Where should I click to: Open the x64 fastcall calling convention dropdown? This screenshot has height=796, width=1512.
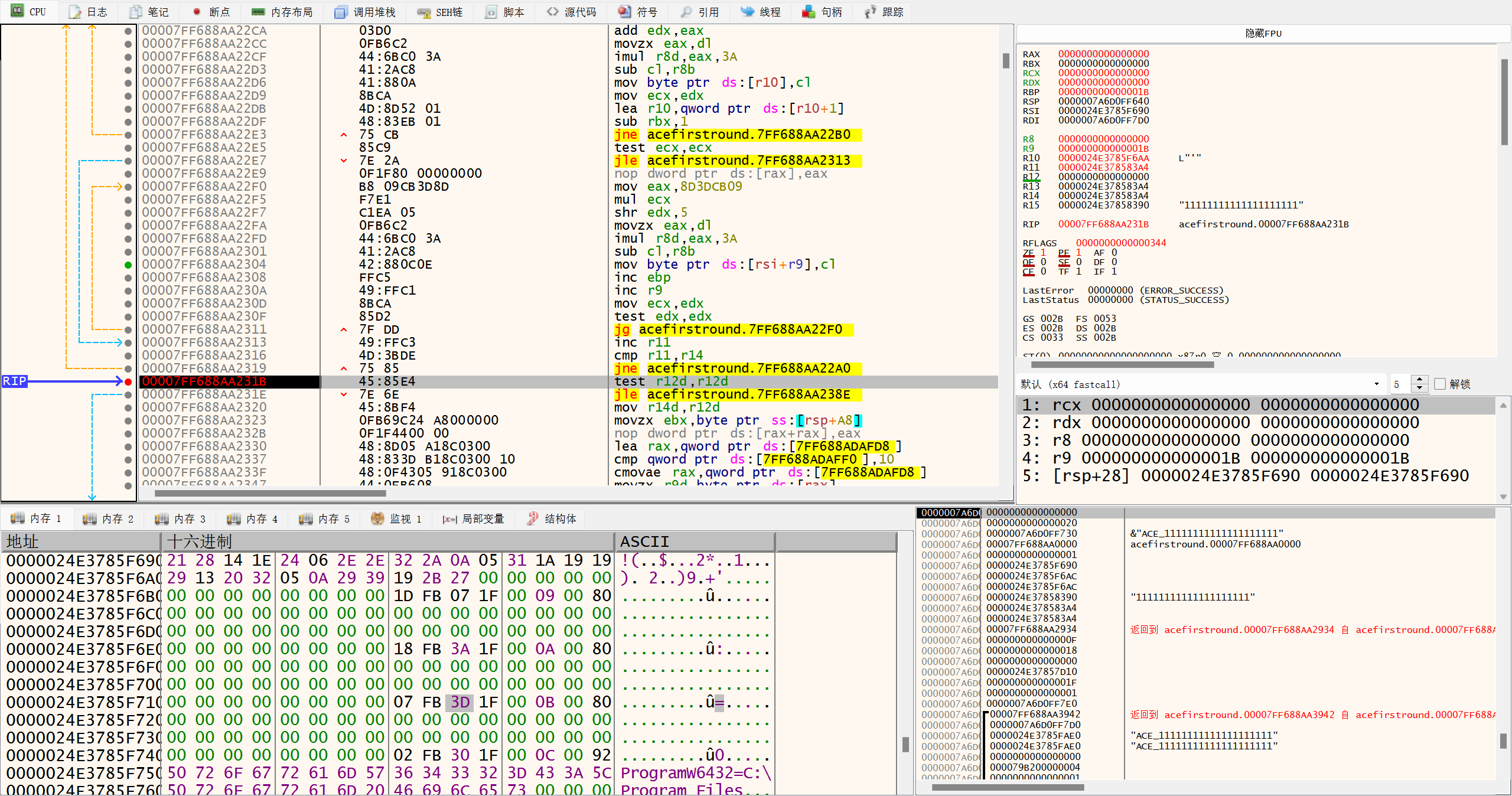tap(1376, 384)
